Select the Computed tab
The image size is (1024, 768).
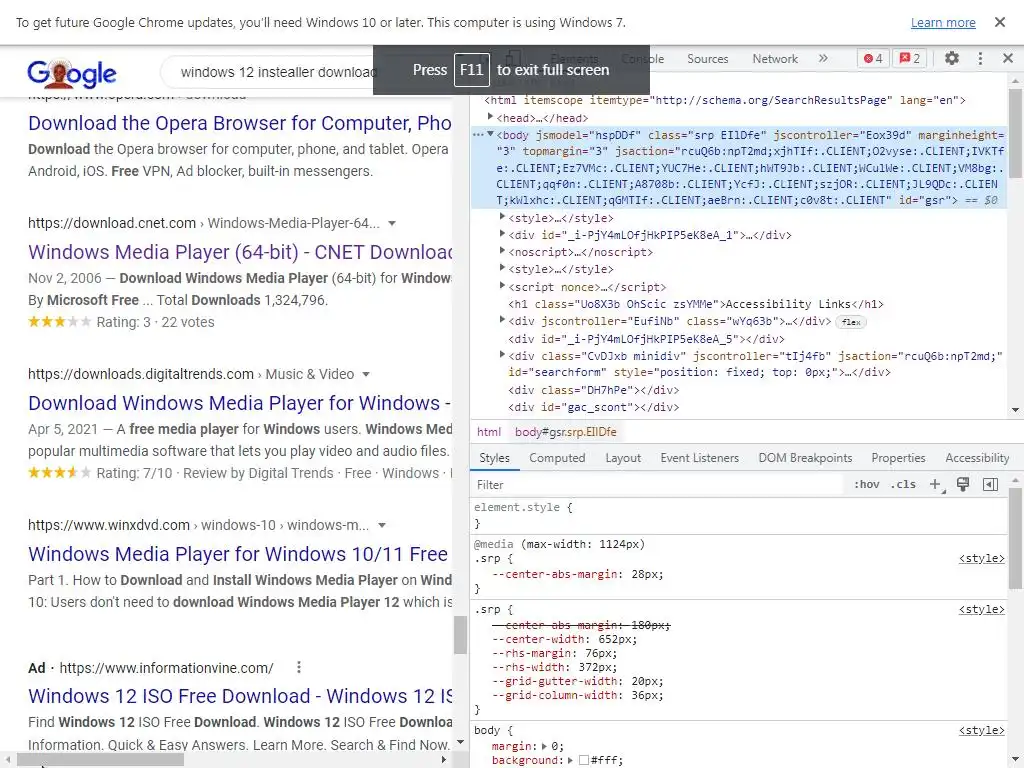[557, 458]
